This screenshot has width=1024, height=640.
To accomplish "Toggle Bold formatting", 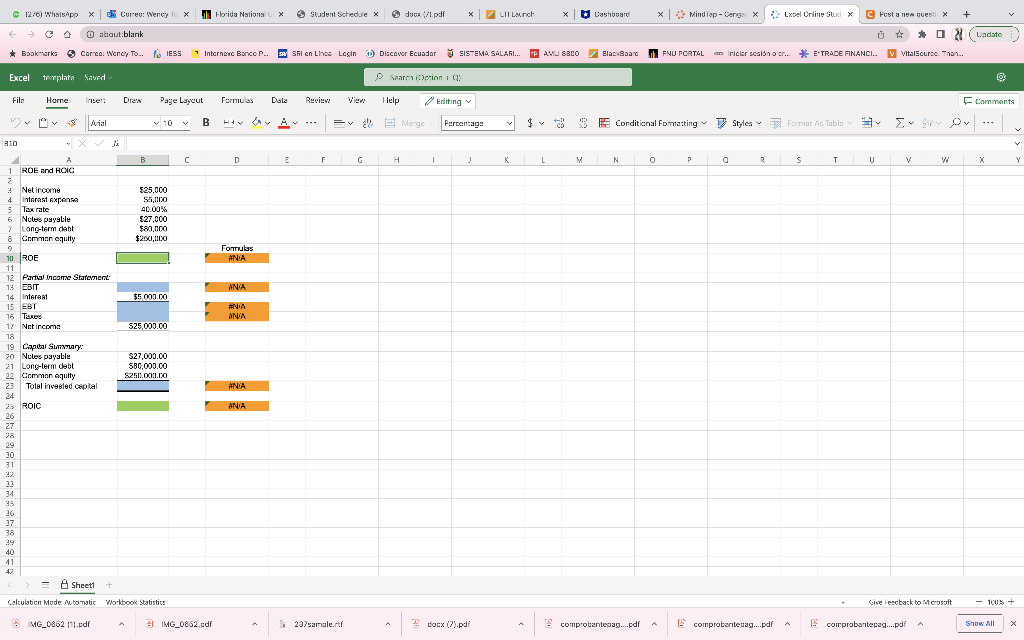I will tap(206, 123).
